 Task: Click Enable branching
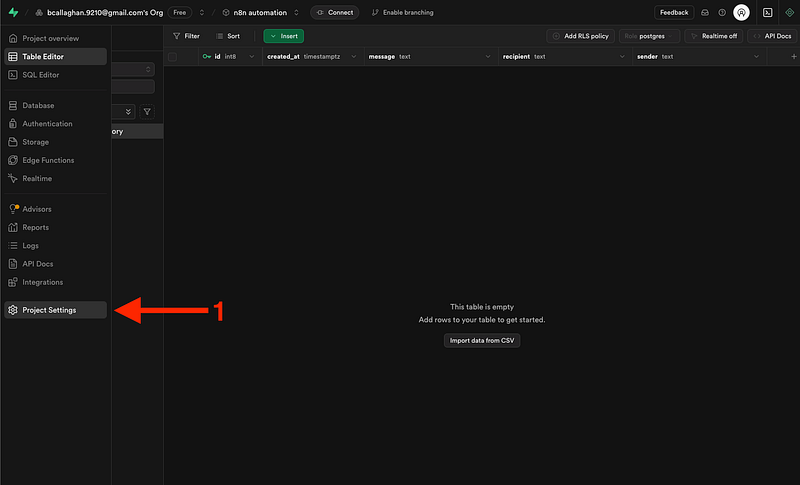402,13
